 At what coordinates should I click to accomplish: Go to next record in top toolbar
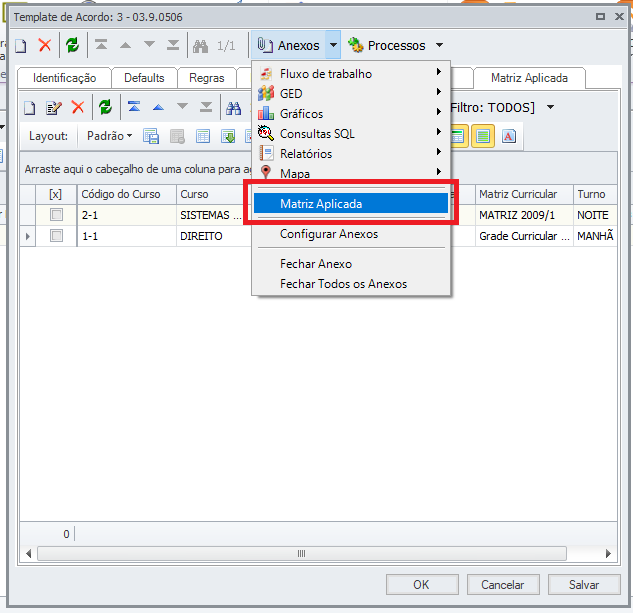point(149,45)
